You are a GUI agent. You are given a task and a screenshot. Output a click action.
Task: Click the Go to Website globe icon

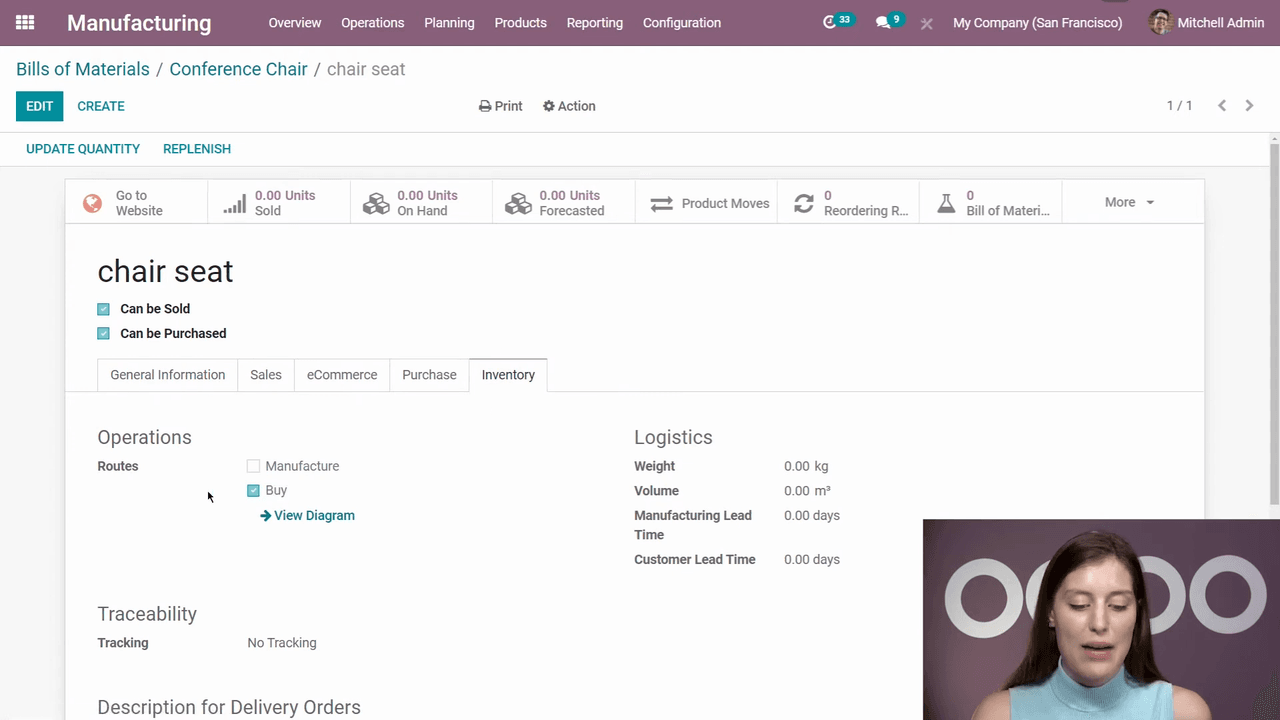[93, 203]
